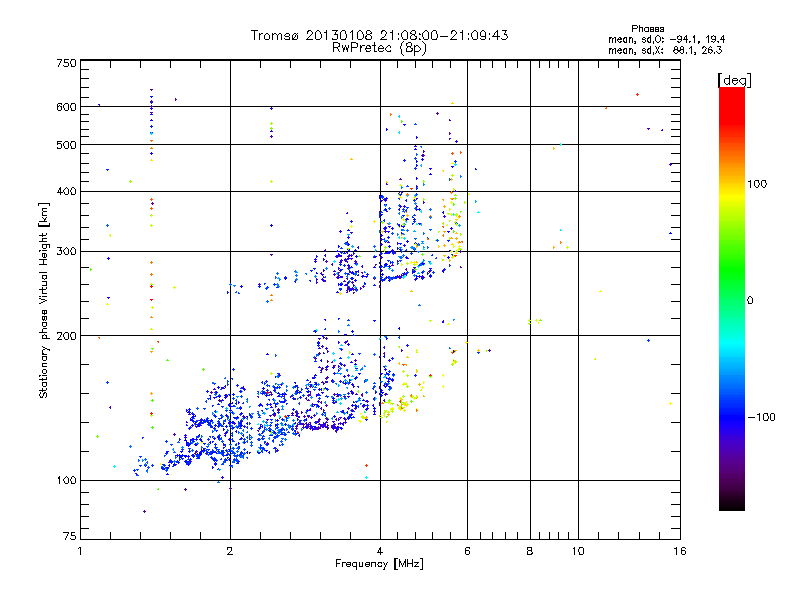Click the frequency axis tick "2"

tap(230, 551)
